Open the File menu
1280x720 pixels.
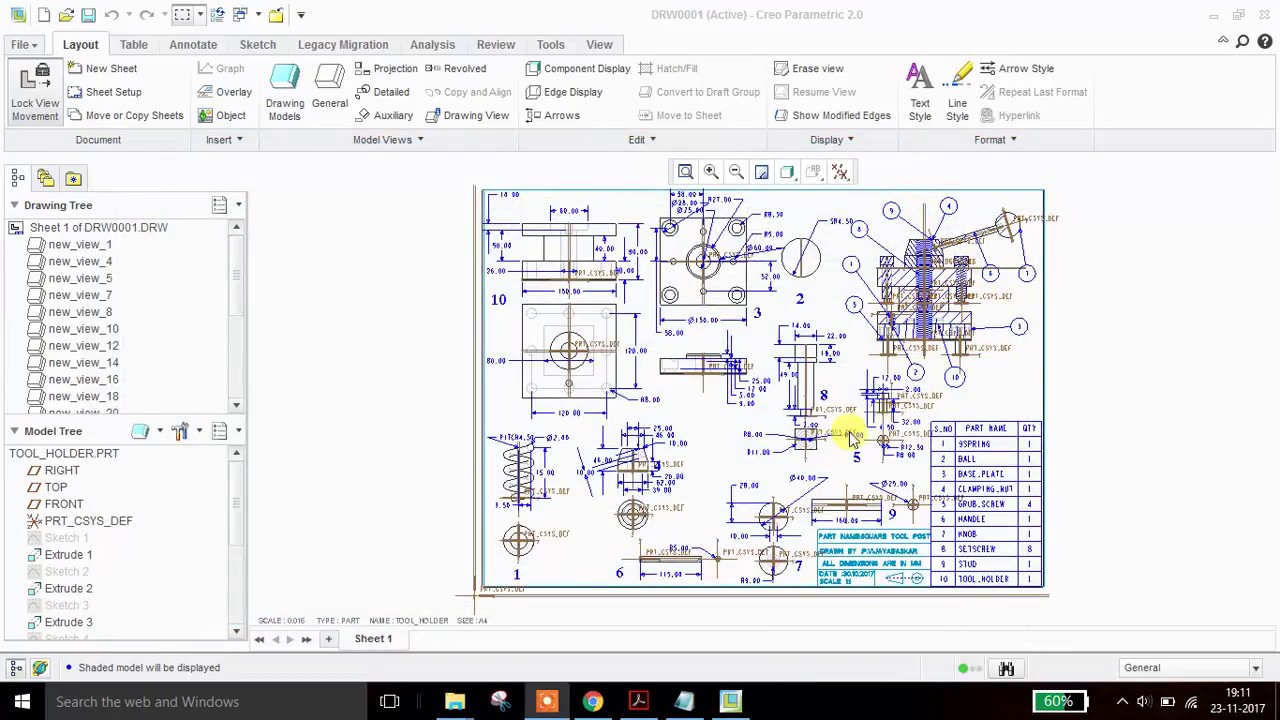click(24, 44)
